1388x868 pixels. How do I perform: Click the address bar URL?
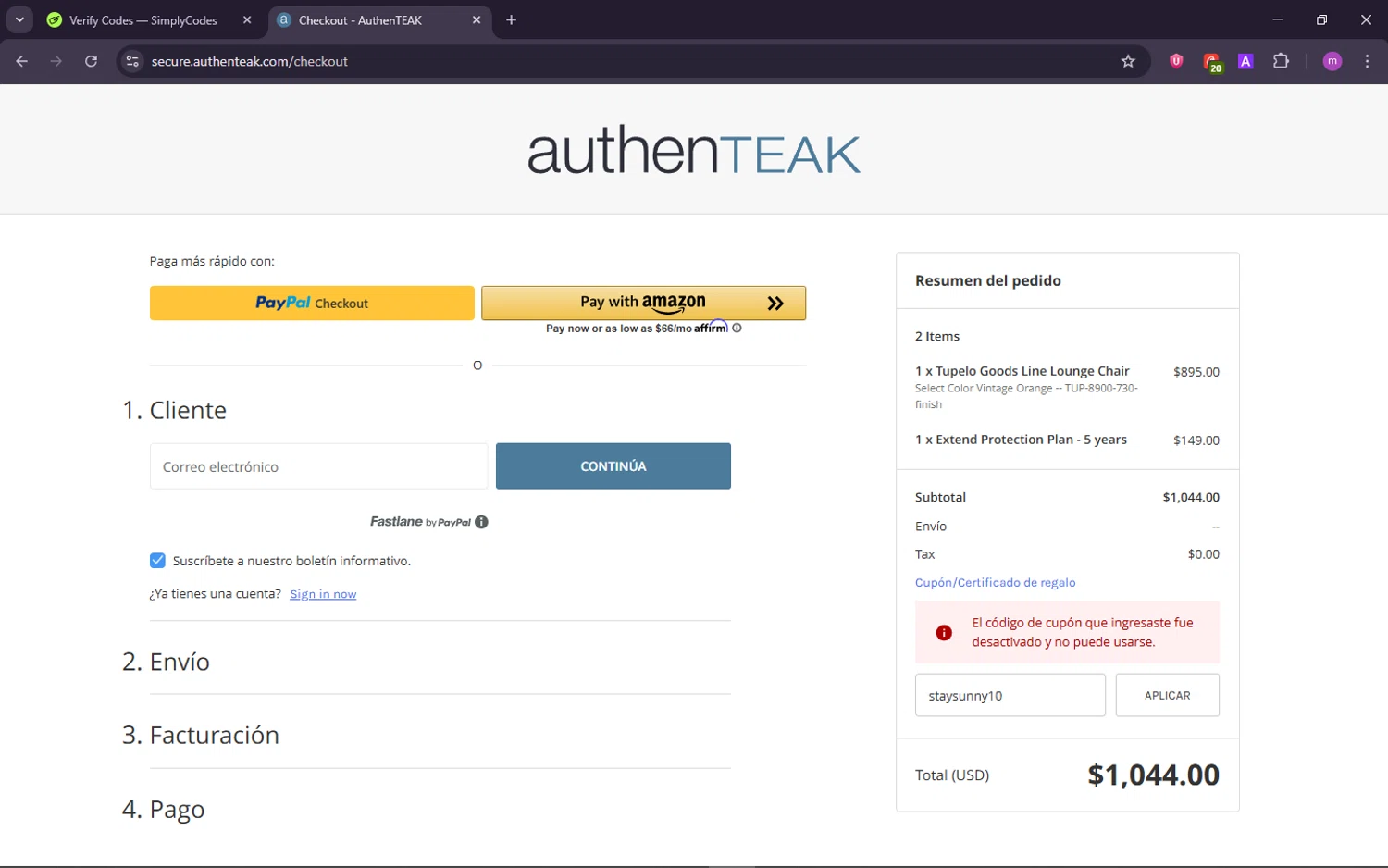coord(250,61)
